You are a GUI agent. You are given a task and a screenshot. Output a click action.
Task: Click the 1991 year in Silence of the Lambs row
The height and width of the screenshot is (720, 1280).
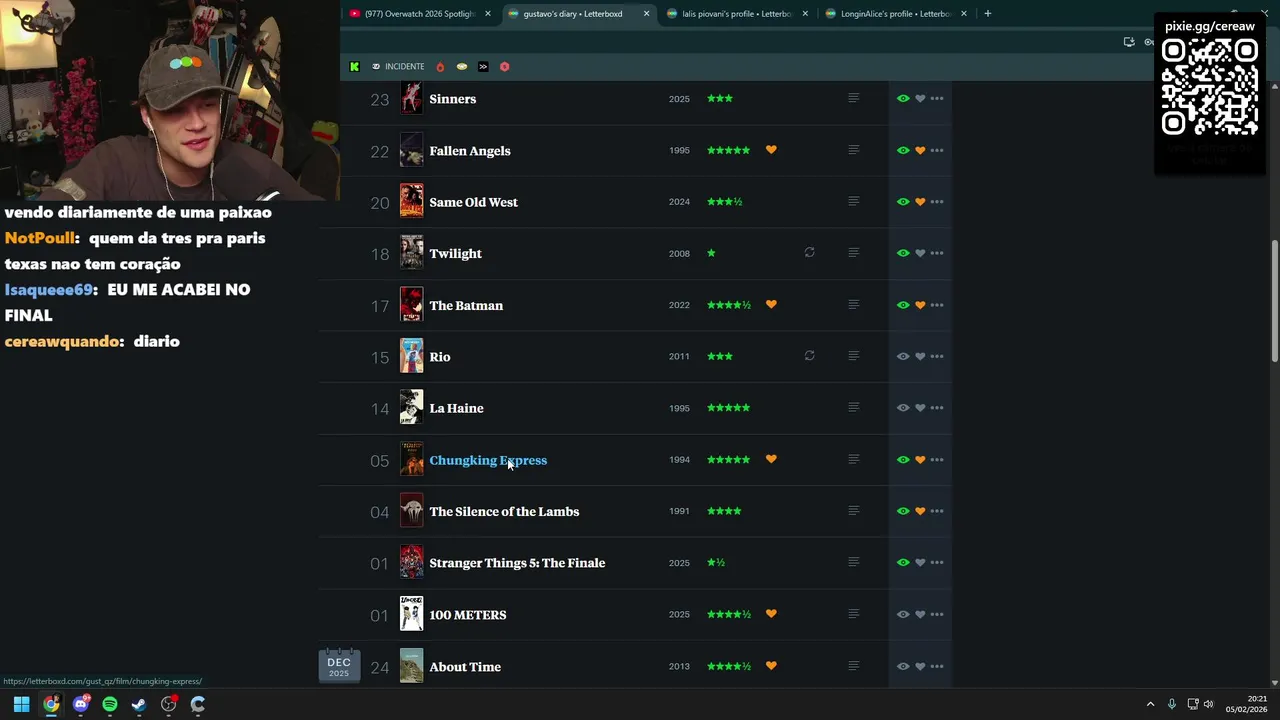tap(679, 512)
